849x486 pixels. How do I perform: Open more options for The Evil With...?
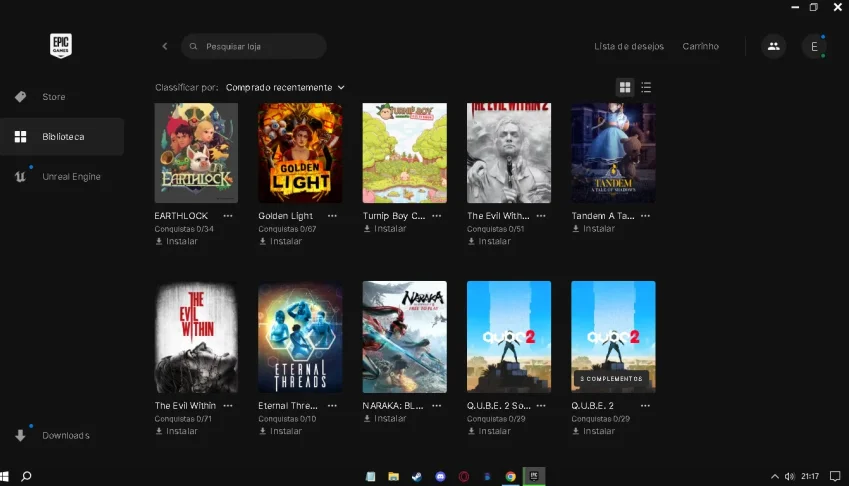point(541,216)
